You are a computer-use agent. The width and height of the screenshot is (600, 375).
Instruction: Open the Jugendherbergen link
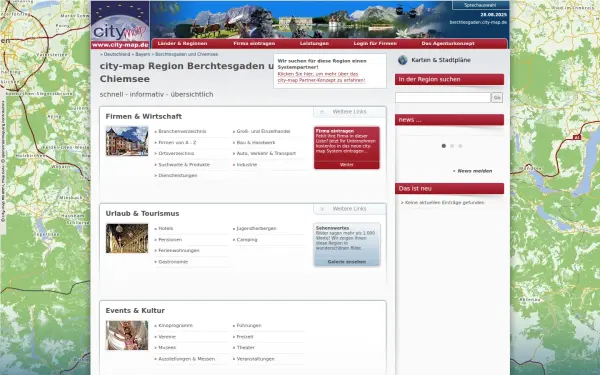click(256, 228)
